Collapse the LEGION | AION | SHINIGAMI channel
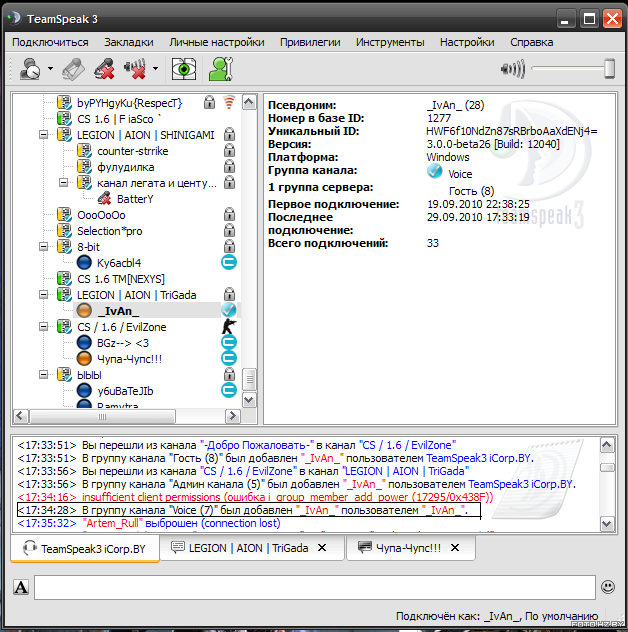This screenshot has height=632, width=628. (44, 135)
